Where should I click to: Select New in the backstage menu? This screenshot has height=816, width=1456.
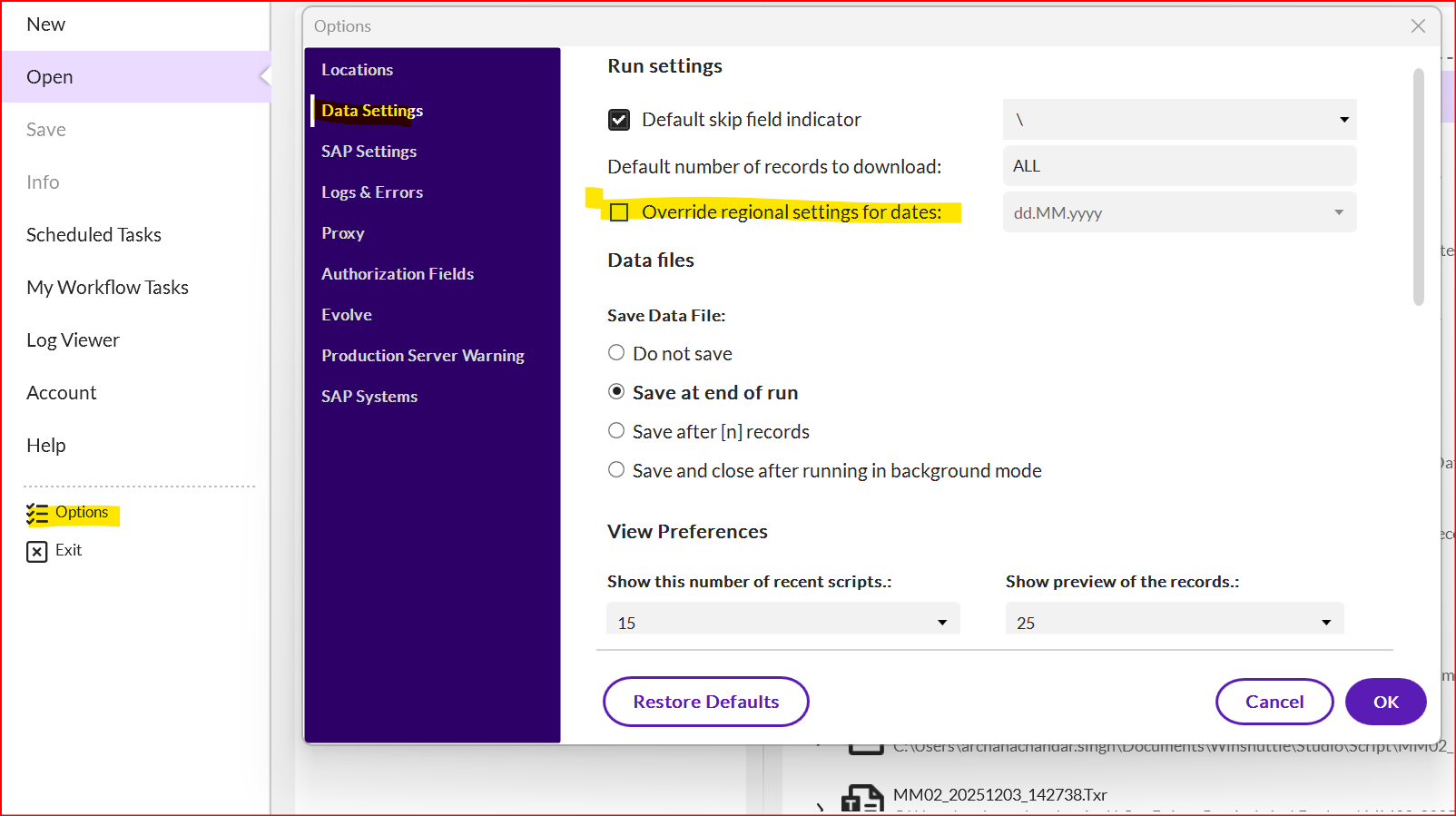pos(45,25)
